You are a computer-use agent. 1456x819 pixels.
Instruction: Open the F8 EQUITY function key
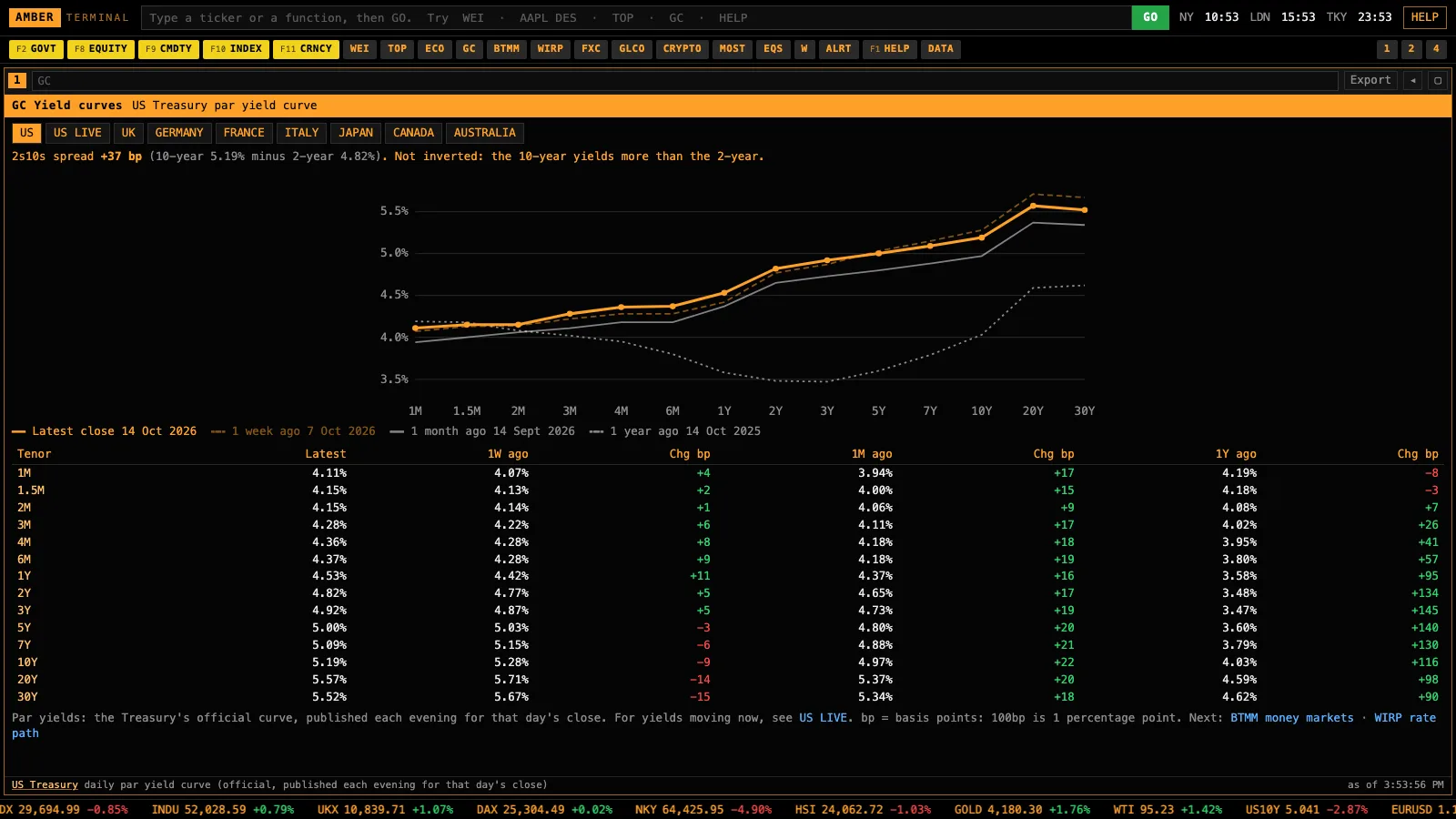pyautogui.click(x=101, y=49)
